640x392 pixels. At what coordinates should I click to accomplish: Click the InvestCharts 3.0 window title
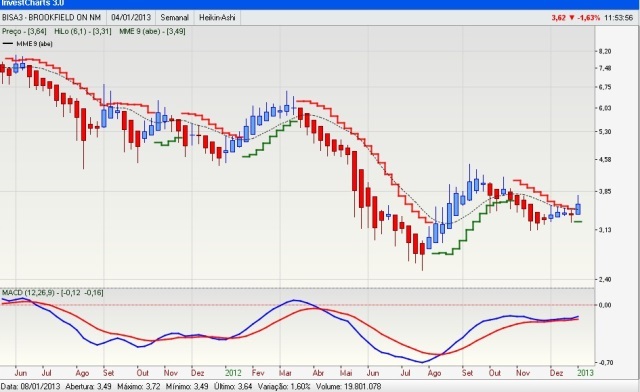point(33,3)
